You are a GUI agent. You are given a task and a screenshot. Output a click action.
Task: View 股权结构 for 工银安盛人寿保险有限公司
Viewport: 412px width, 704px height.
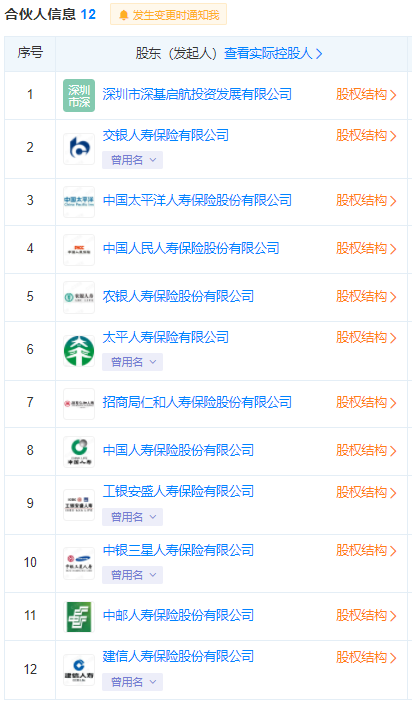366,493
